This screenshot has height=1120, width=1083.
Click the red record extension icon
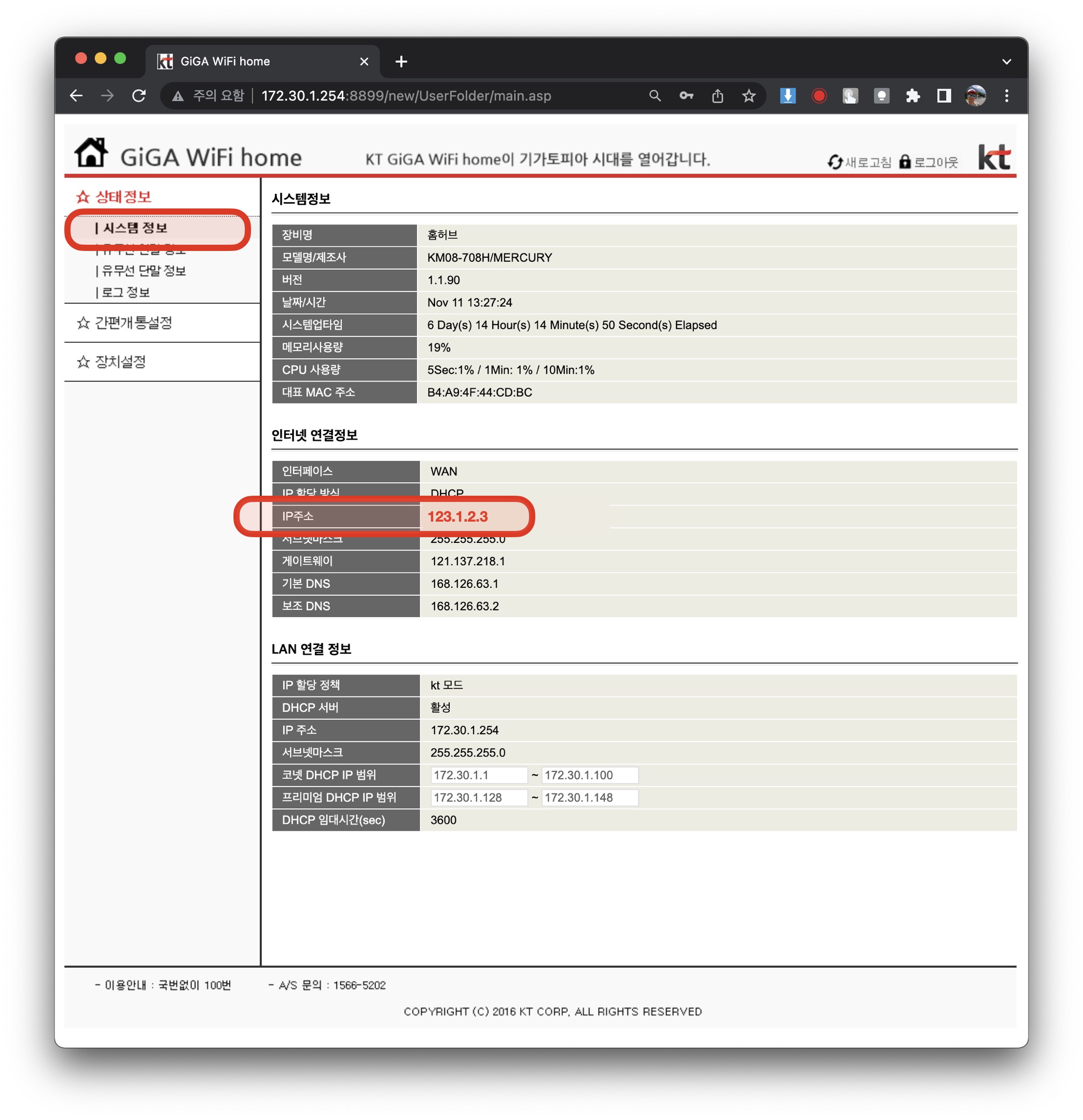(x=819, y=96)
